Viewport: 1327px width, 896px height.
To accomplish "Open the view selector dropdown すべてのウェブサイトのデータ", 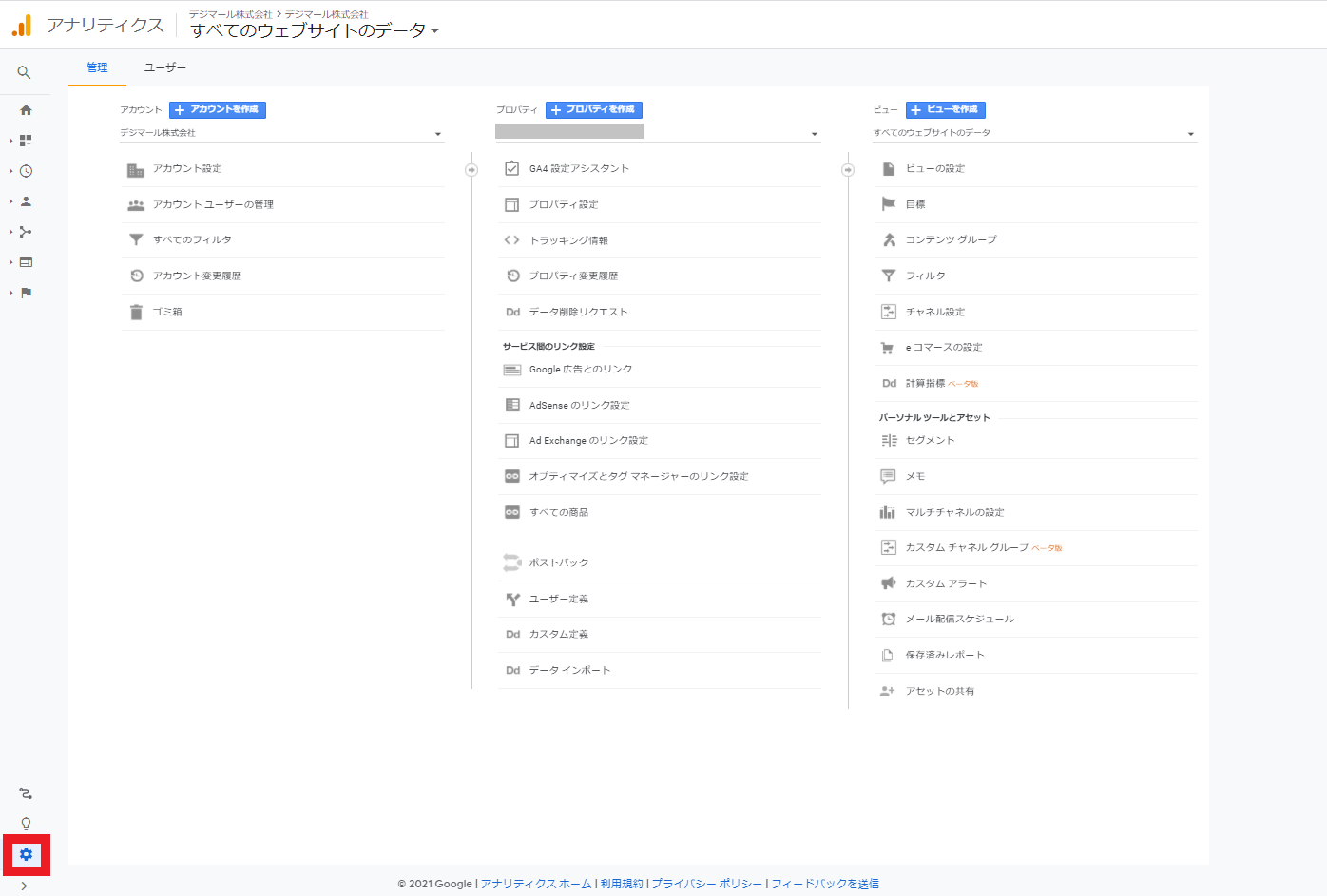I will click(x=1035, y=133).
